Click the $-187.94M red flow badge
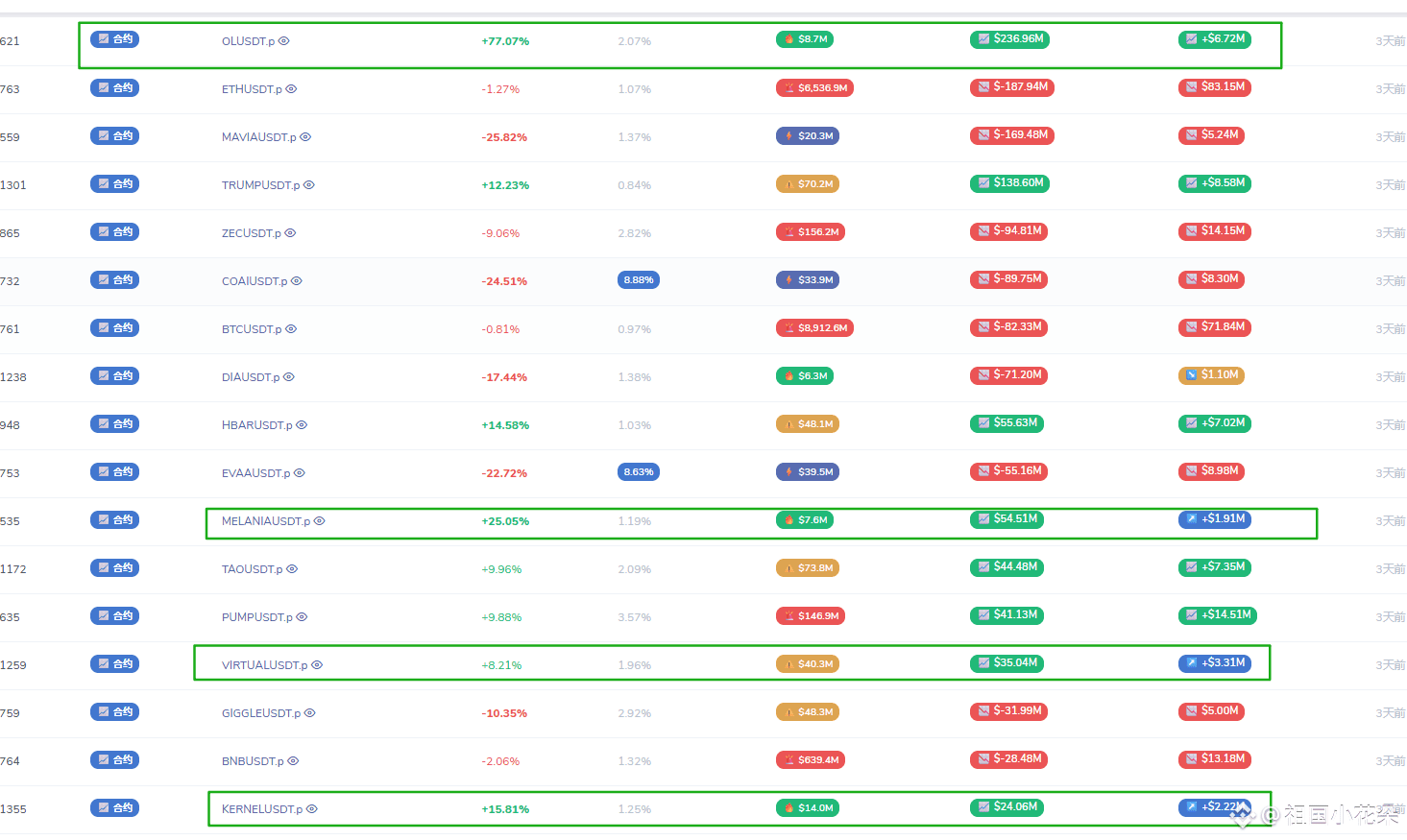This screenshot has width=1407, height=840. point(1012,87)
